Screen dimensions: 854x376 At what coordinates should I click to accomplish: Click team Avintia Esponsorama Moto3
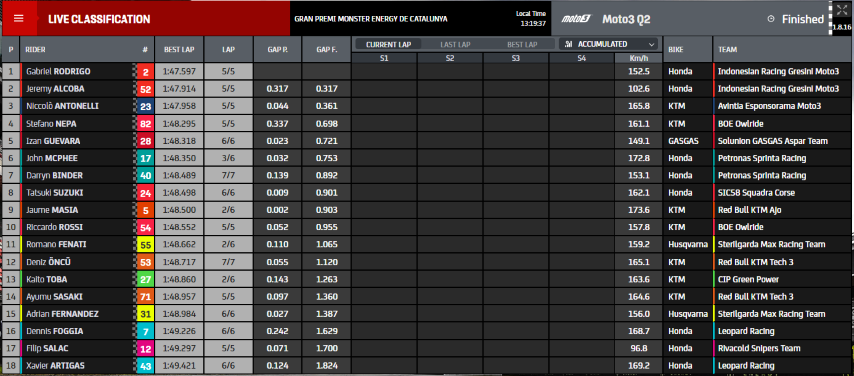coord(769,106)
